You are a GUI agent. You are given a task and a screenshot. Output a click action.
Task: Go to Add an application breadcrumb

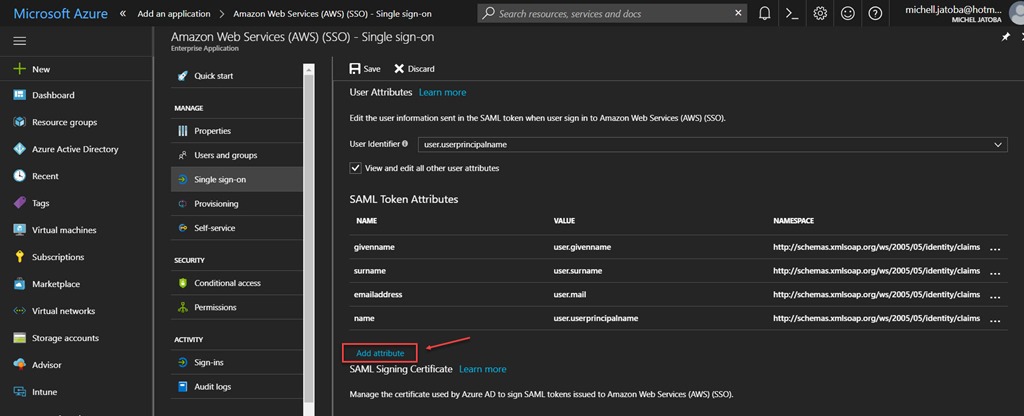tap(174, 13)
